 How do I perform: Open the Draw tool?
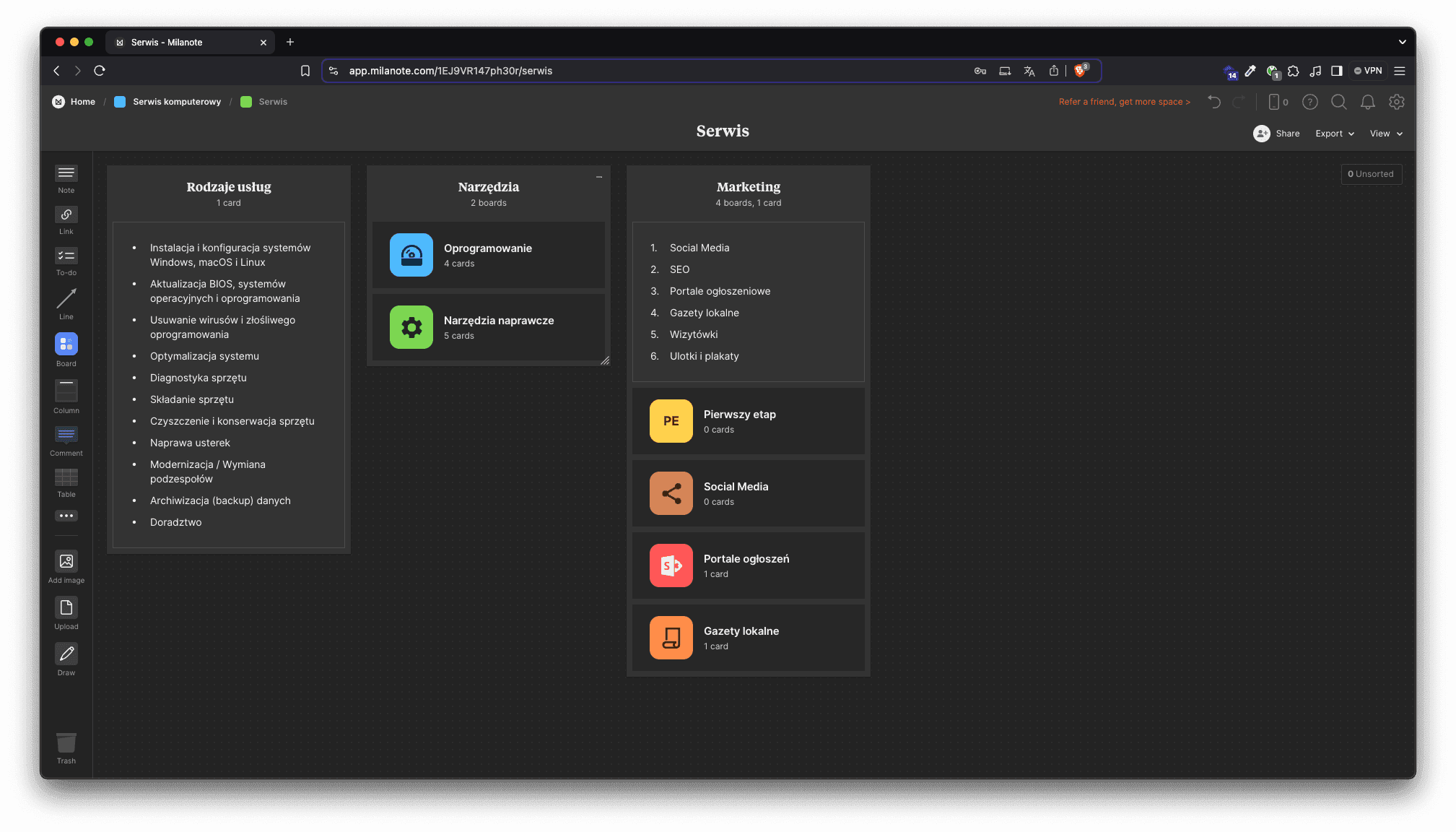(x=66, y=654)
